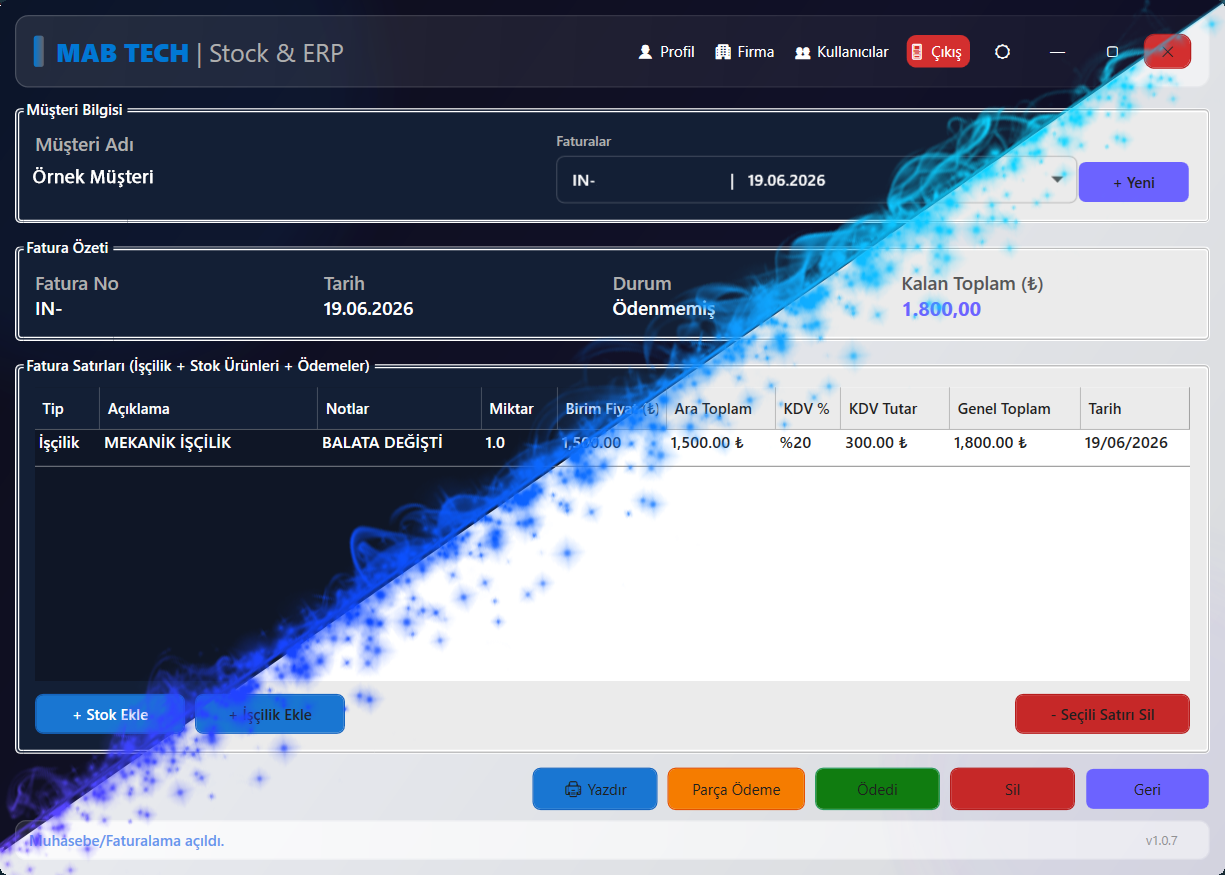This screenshot has width=1225, height=875.
Task: Select the IN- 19.06.2026 invoice combo box
Action: (x=816, y=180)
